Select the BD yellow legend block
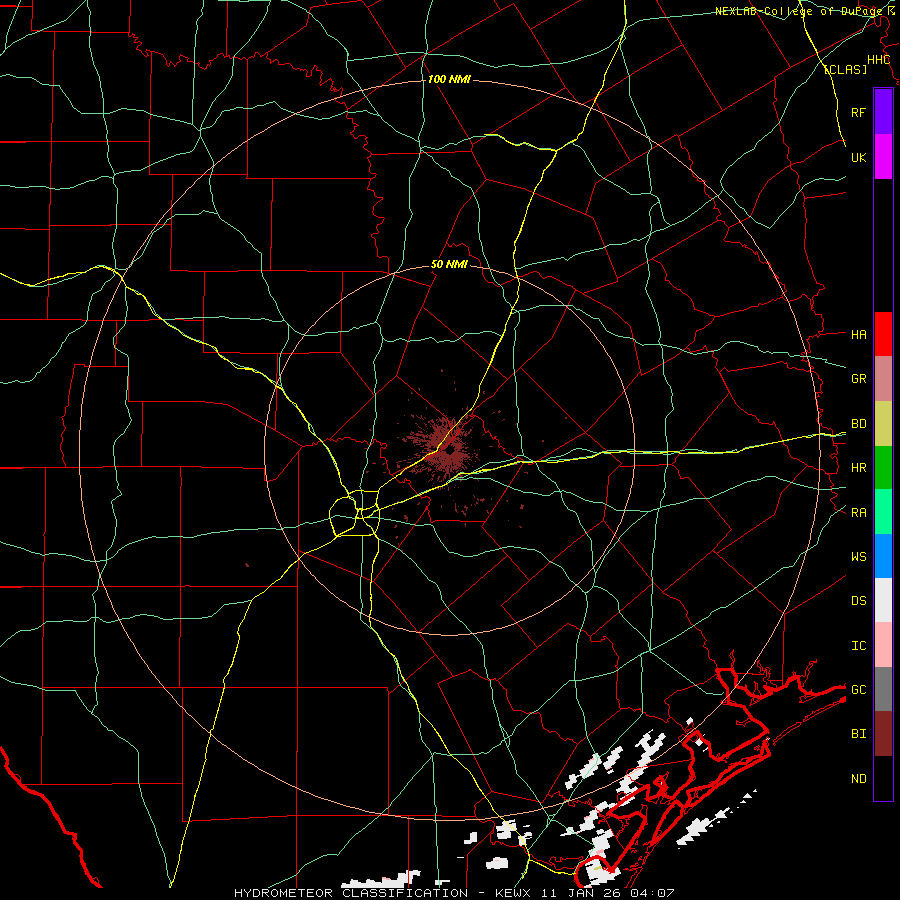 [883, 423]
